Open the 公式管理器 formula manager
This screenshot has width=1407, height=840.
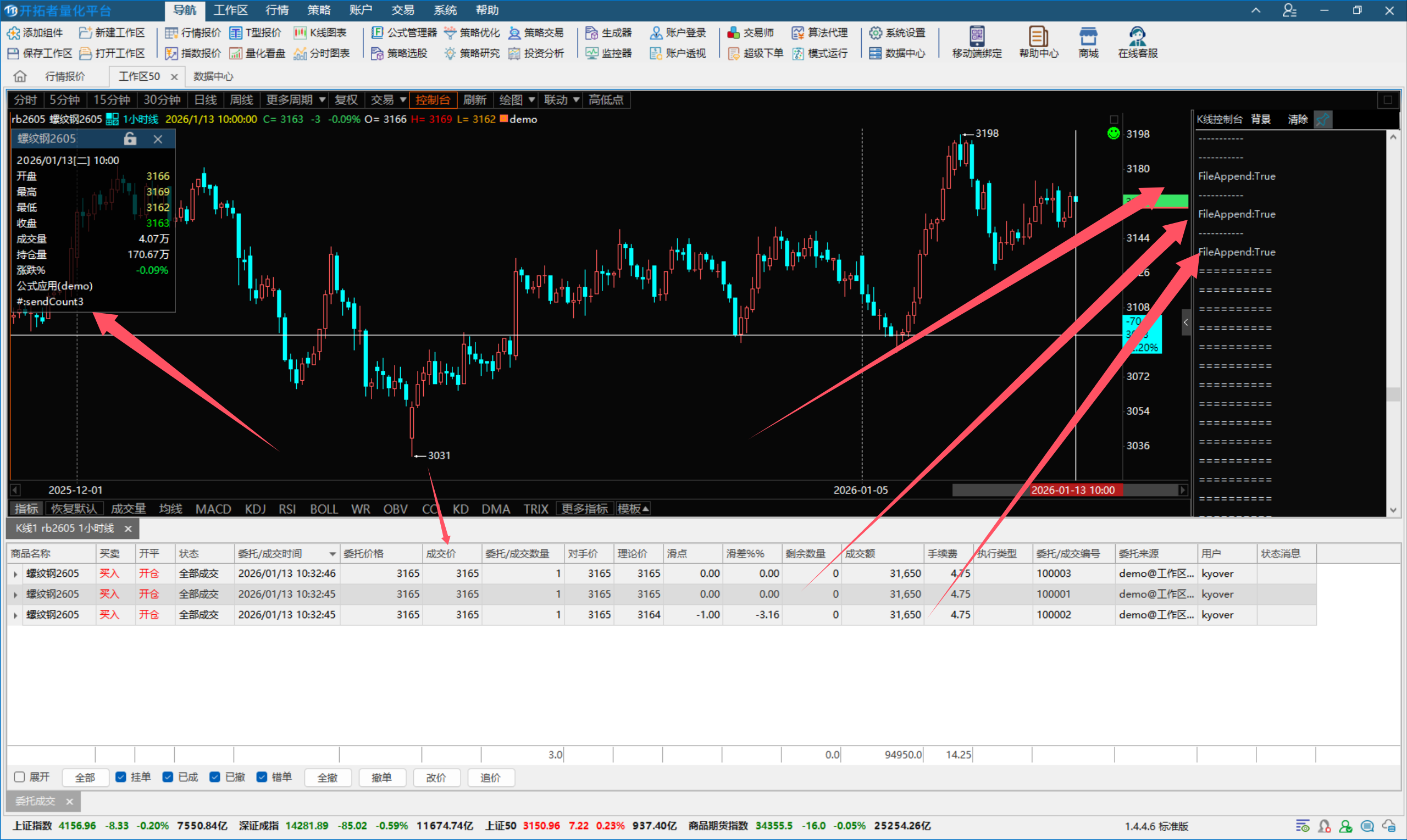click(x=405, y=33)
